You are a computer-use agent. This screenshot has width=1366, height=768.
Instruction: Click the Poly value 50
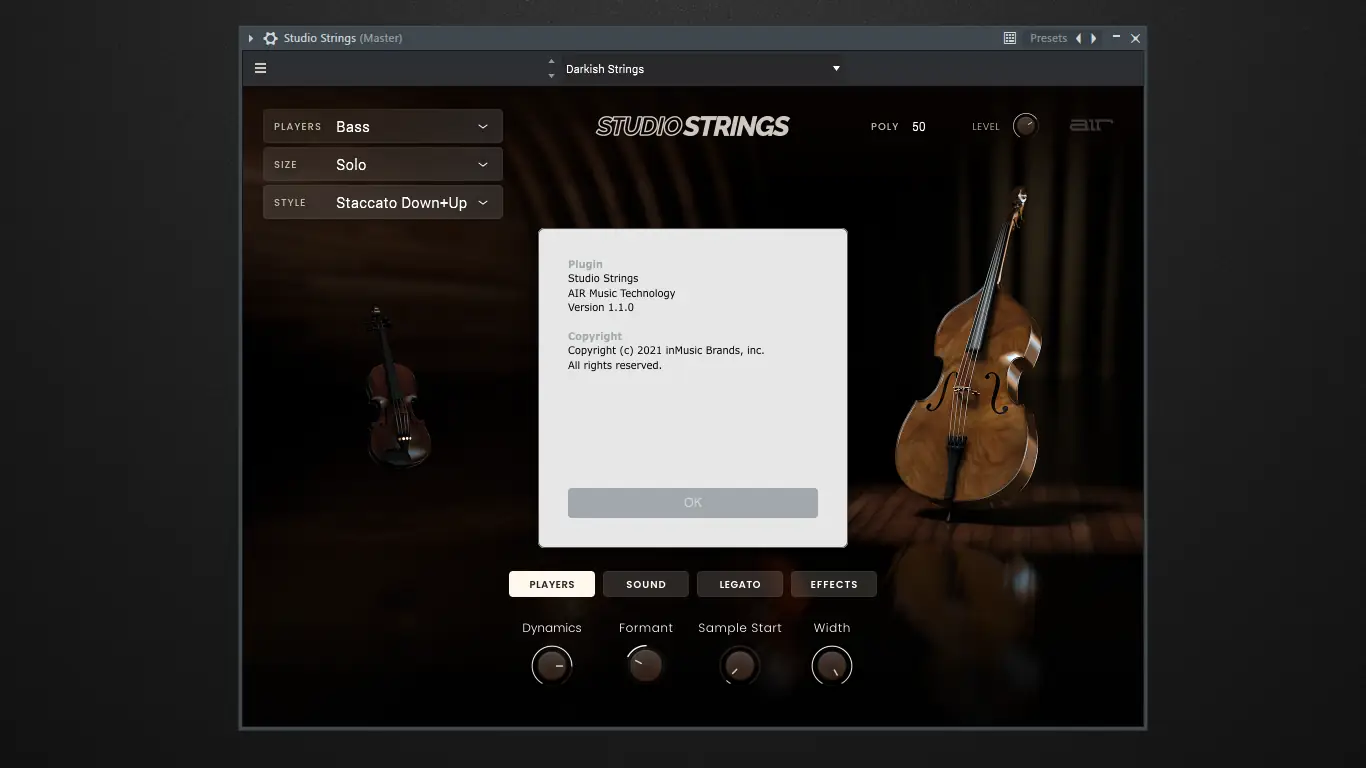(x=919, y=127)
